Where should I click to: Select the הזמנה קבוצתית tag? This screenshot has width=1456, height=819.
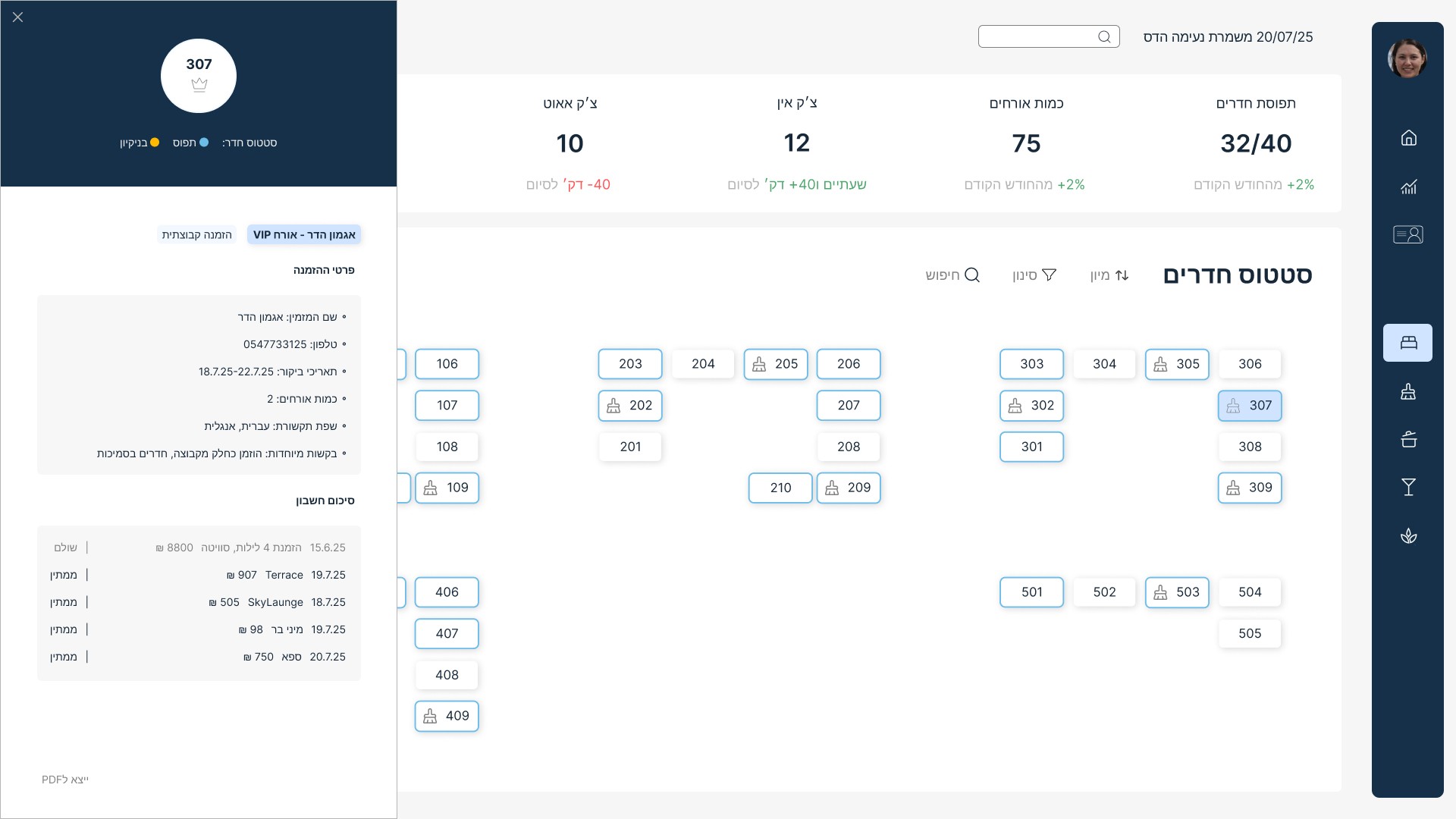click(196, 235)
